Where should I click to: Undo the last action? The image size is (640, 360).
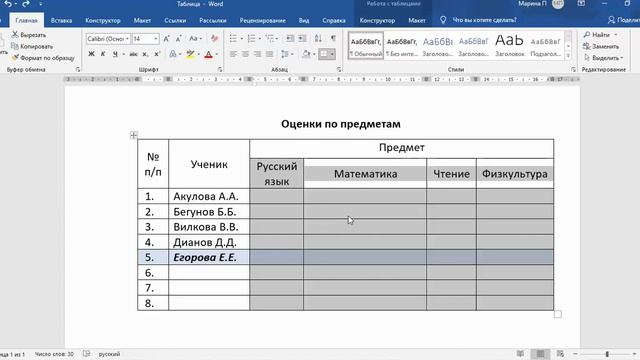pos(8,4)
